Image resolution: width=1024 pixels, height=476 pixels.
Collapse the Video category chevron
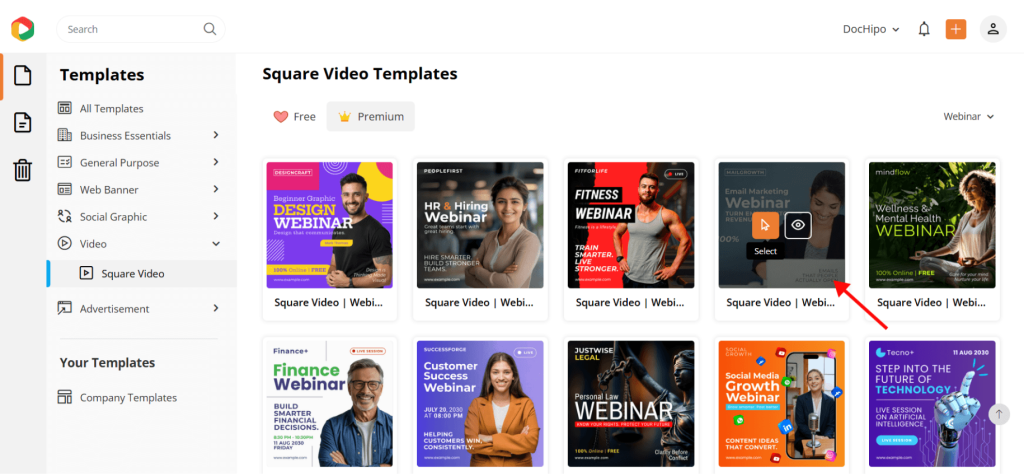[x=216, y=244]
